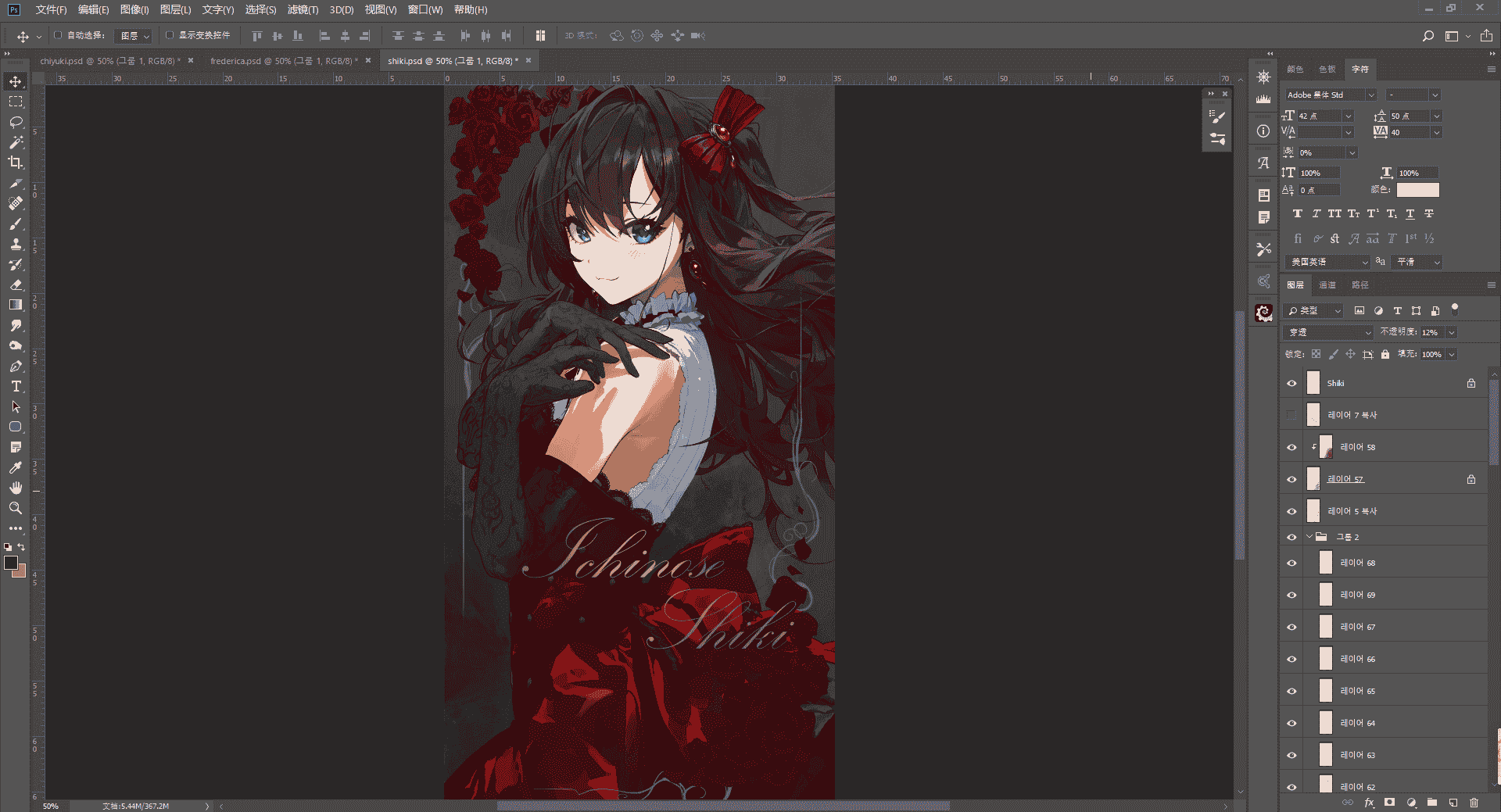This screenshot has height=812, width=1501.
Task: Hide the Shiki layer
Action: point(1291,383)
